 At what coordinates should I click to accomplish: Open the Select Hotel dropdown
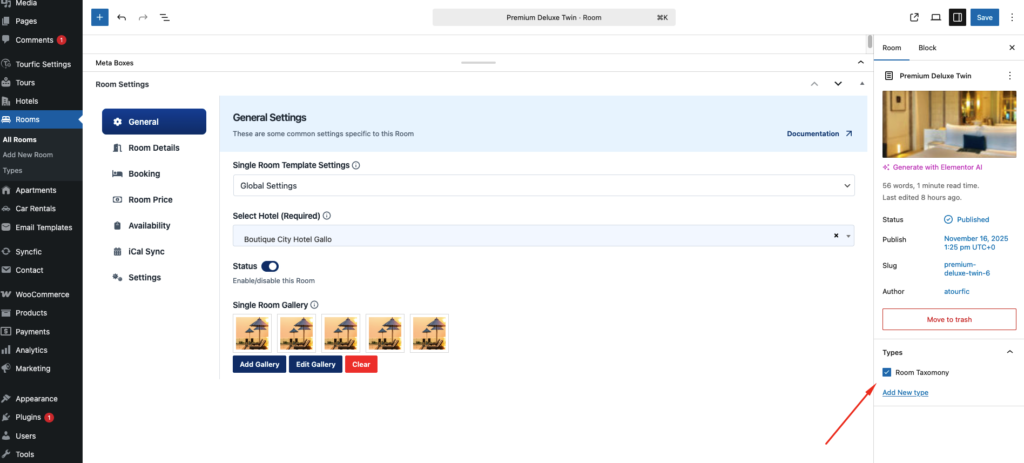(543, 236)
